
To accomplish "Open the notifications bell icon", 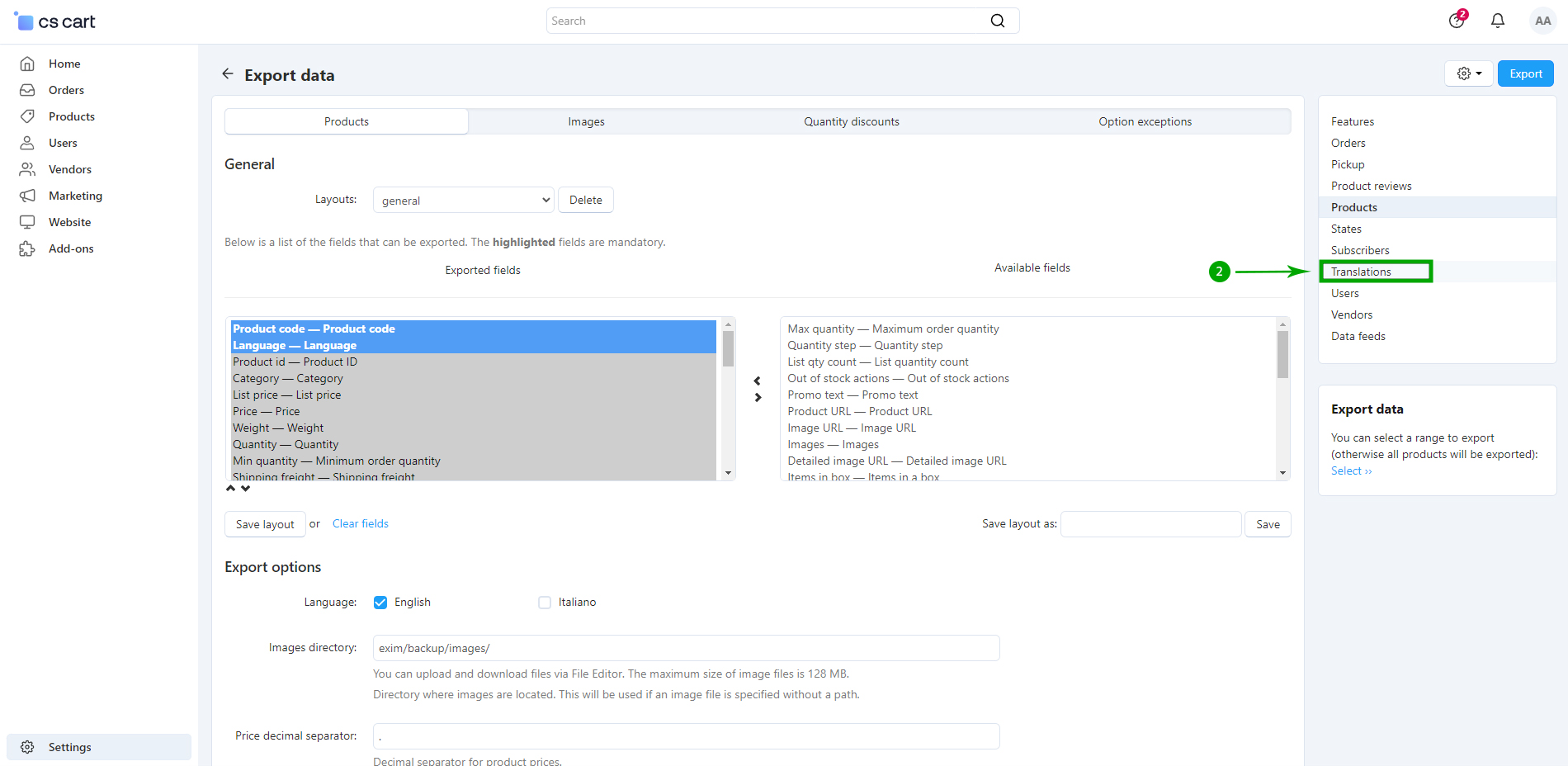I will [x=1497, y=21].
